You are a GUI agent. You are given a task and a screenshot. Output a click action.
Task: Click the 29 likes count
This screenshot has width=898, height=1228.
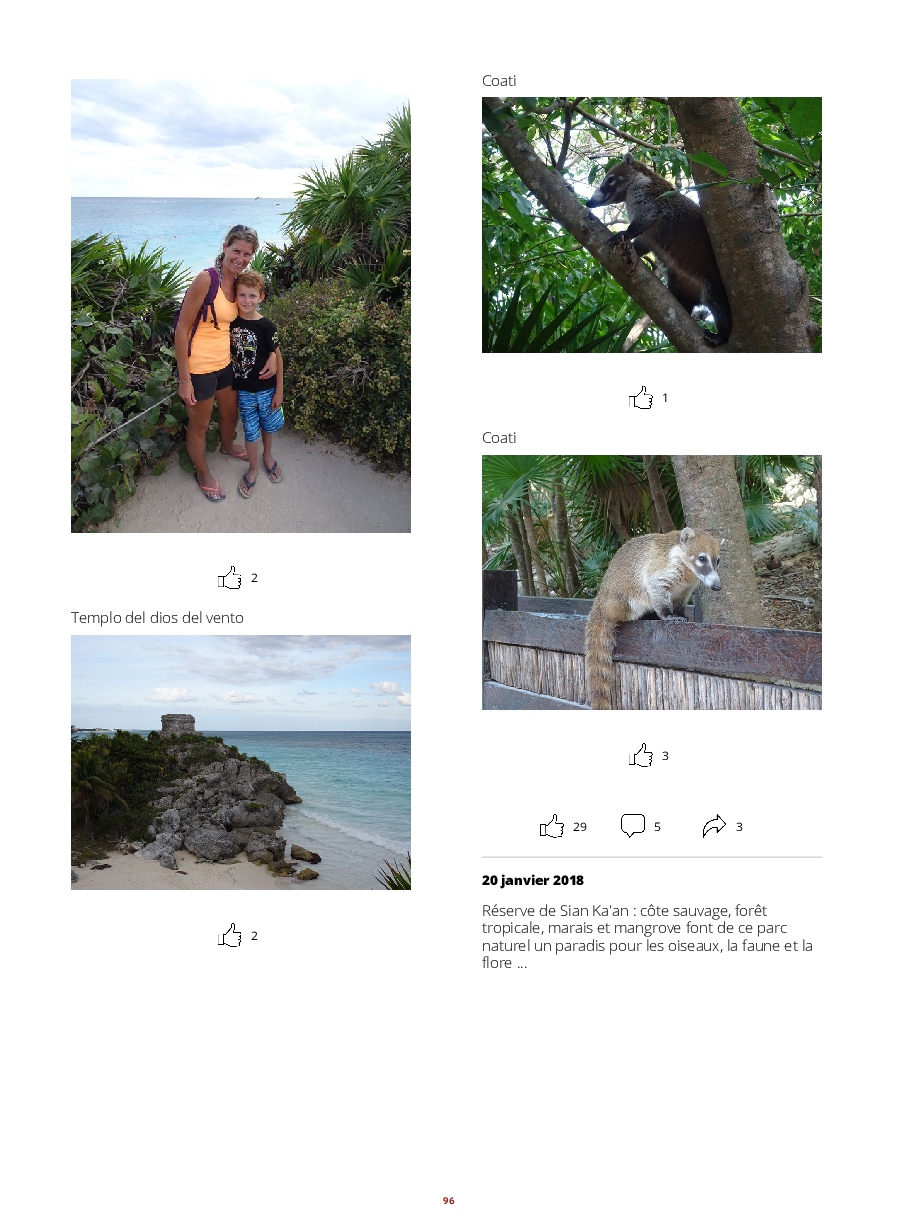pos(580,827)
